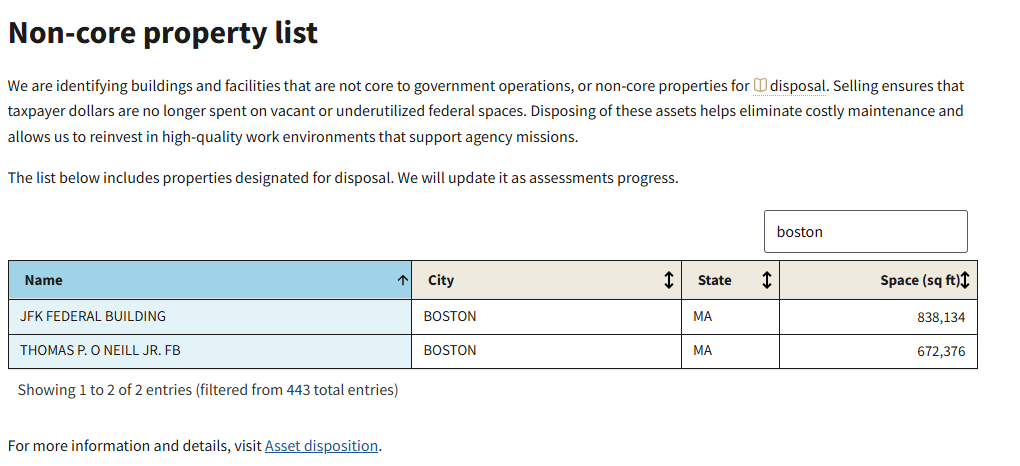Select the JFK FEDERAL BUILDING name cell

(93, 316)
